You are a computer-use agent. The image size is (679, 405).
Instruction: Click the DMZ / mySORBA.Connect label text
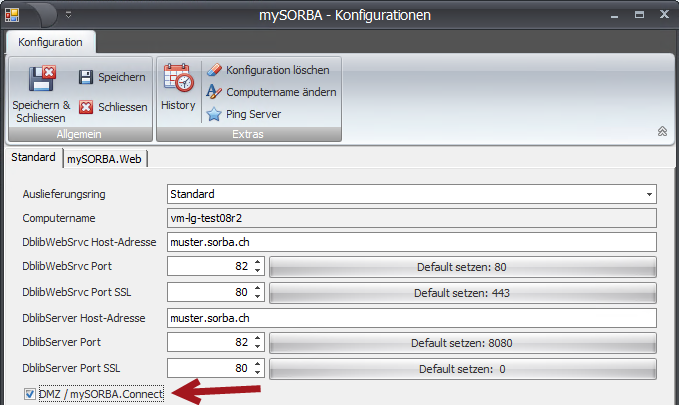[101, 394]
